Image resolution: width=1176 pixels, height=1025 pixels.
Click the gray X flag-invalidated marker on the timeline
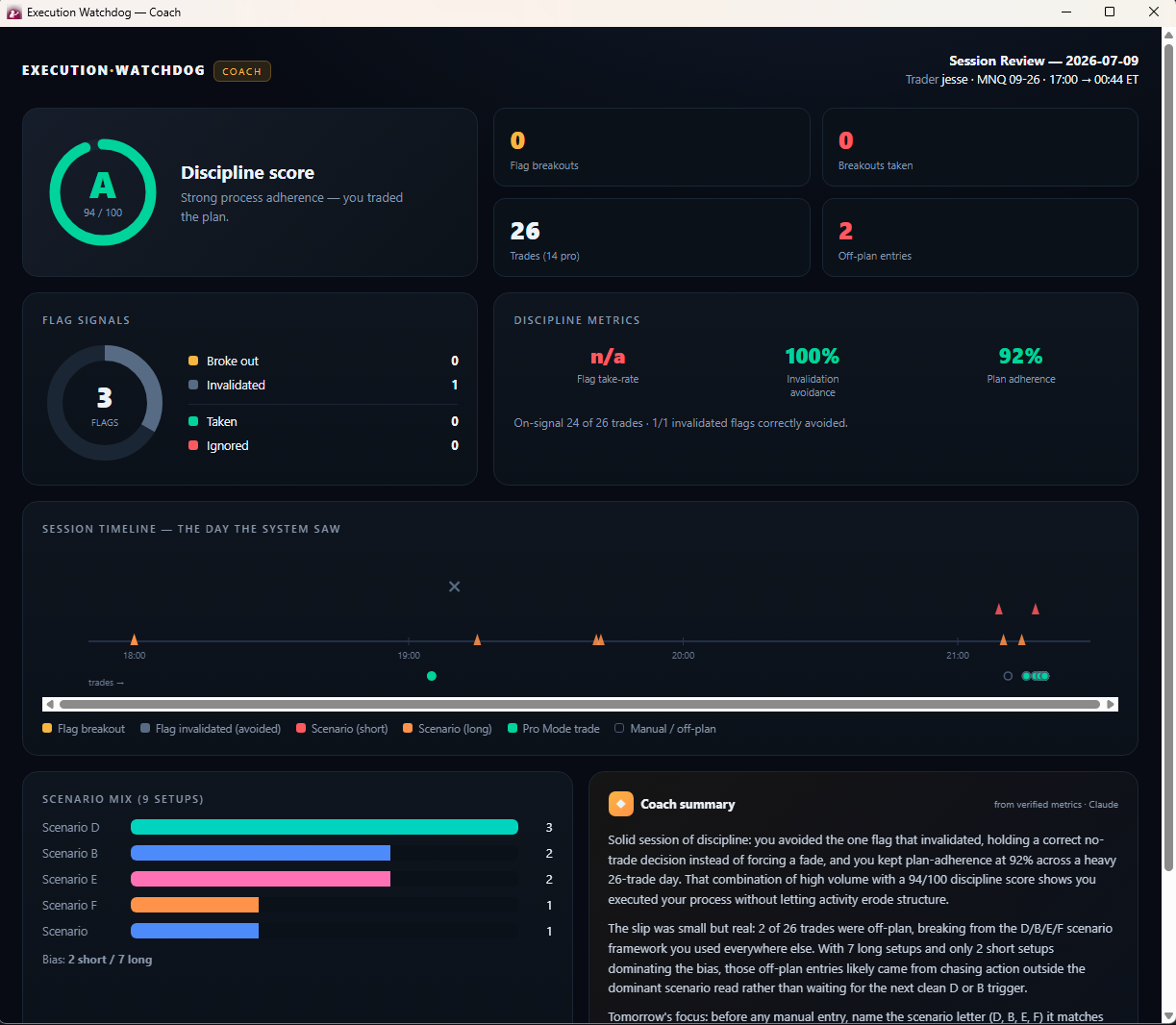[x=455, y=587]
